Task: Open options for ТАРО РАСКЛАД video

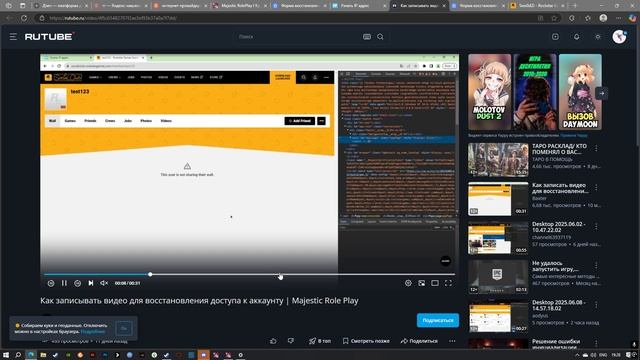Action: [596, 149]
